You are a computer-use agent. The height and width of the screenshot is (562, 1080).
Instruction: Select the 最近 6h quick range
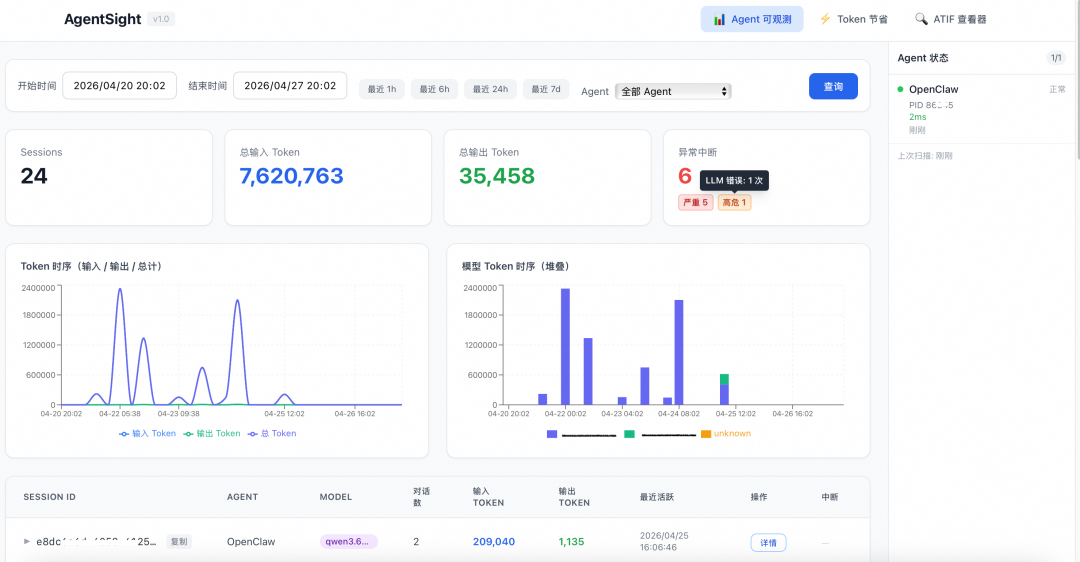pos(435,90)
